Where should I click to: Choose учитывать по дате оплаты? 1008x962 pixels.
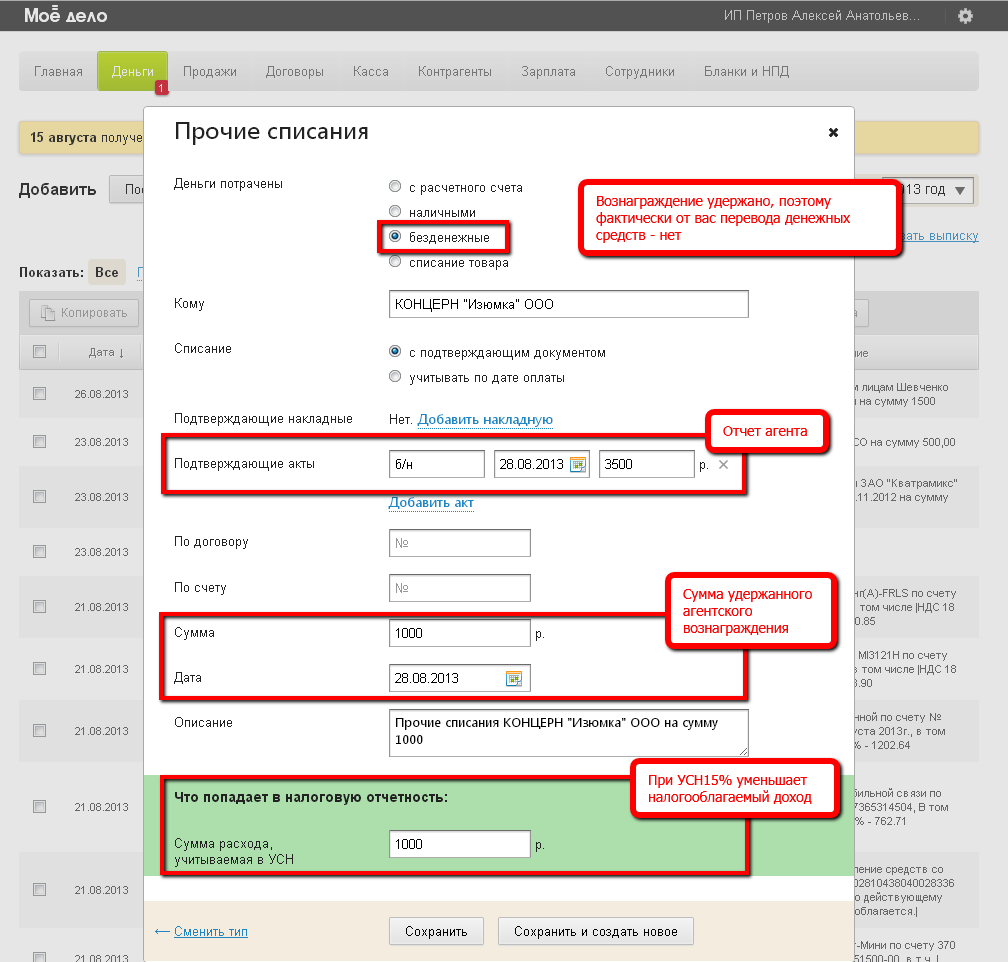tap(395, 378)
